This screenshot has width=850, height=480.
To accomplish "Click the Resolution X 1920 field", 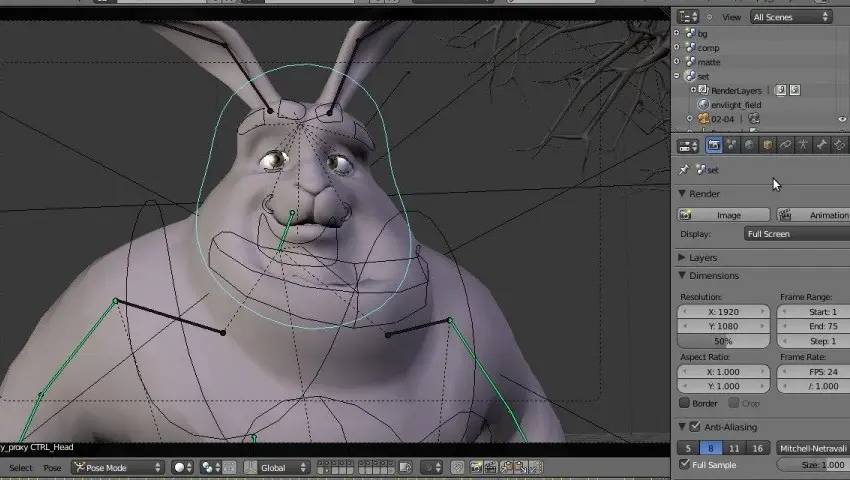I will point(722,312).
